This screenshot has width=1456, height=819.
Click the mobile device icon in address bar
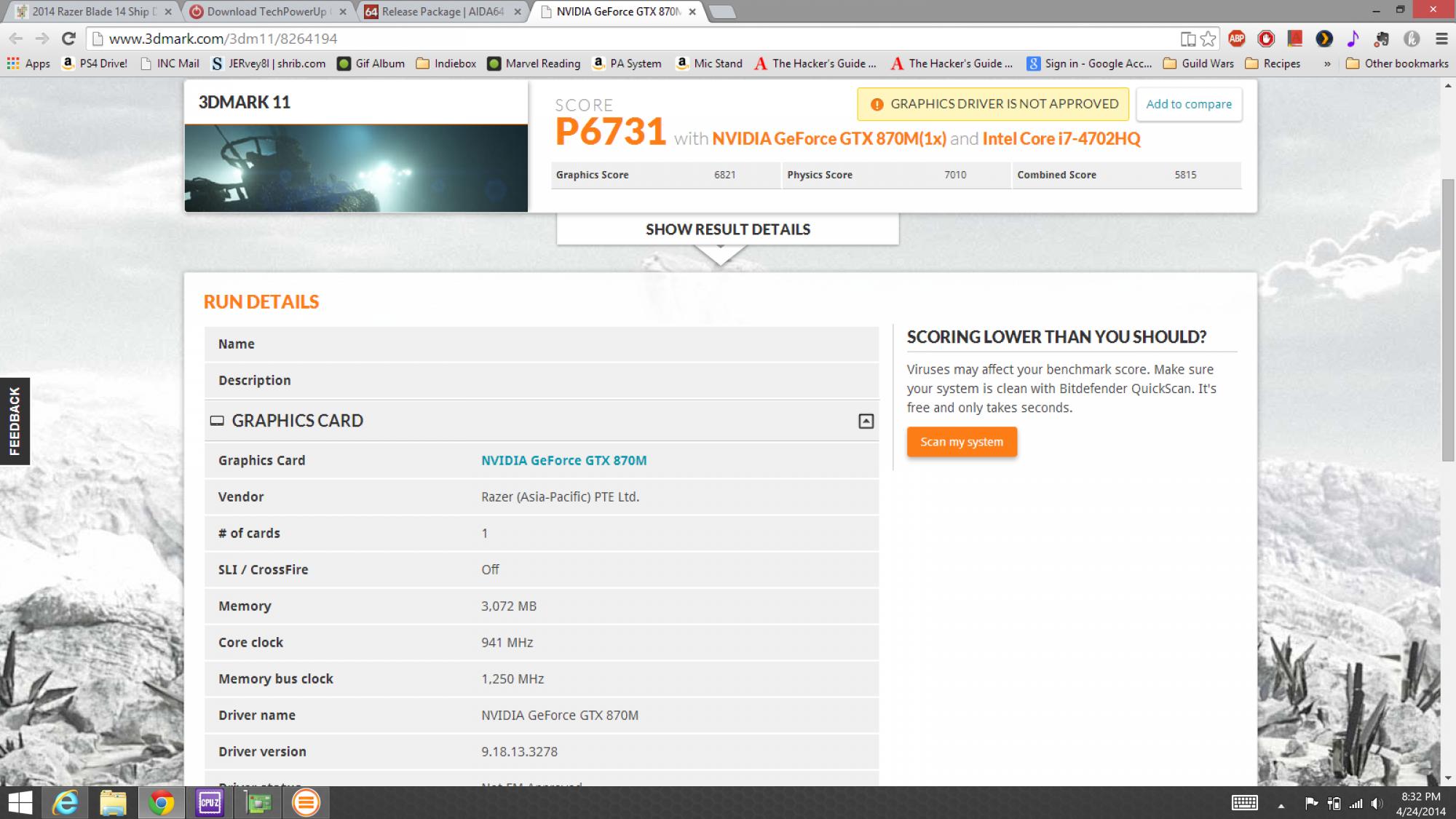click(1187, 39)
